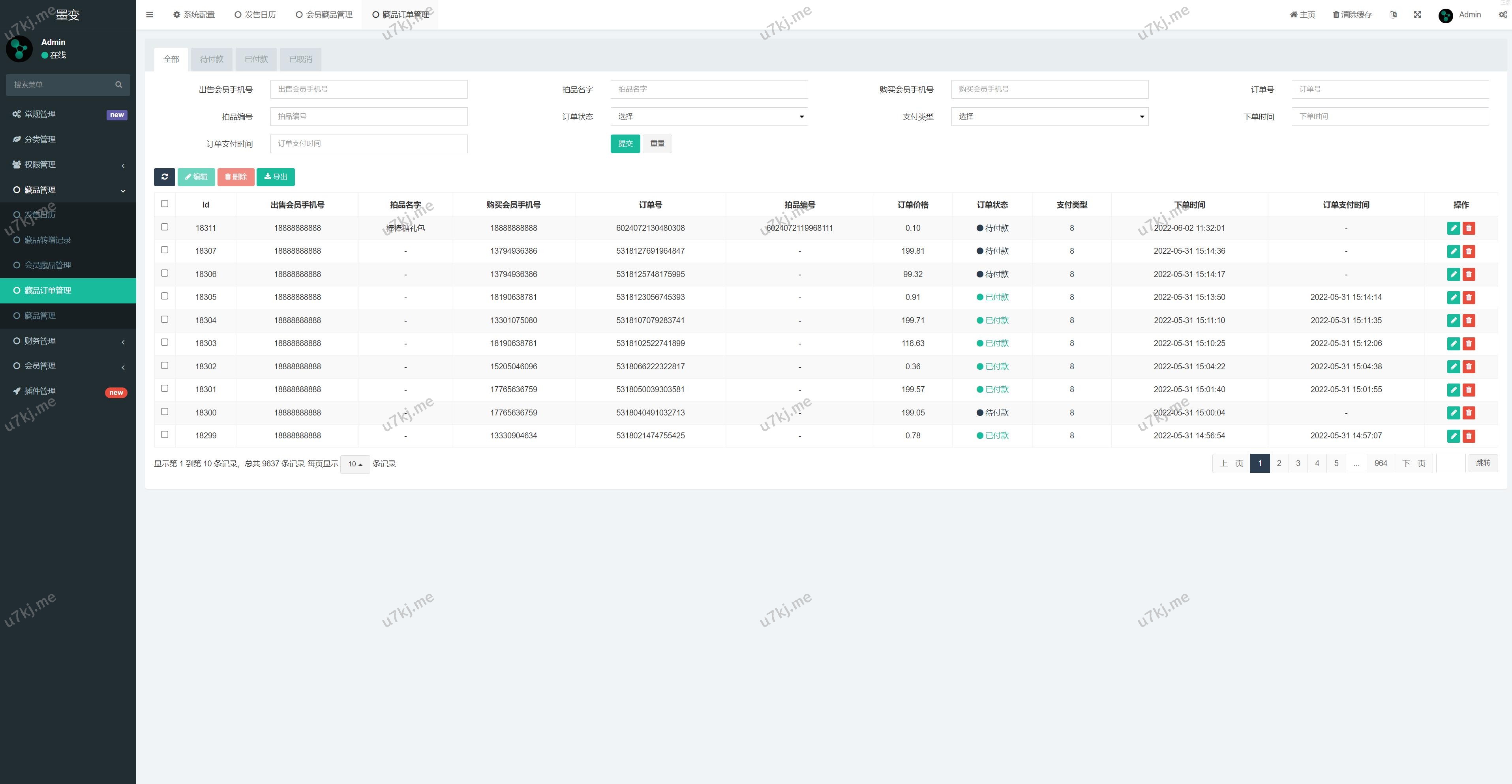Open the page size 10 dropdown

pyautogui.click(x=355, y=464)
